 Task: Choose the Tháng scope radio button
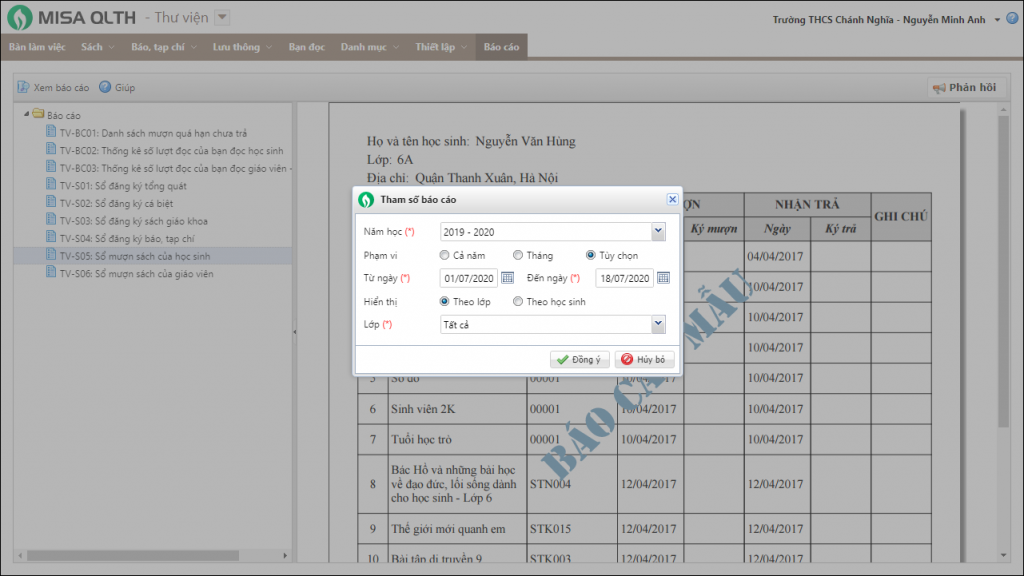click(x=517, y=256)
